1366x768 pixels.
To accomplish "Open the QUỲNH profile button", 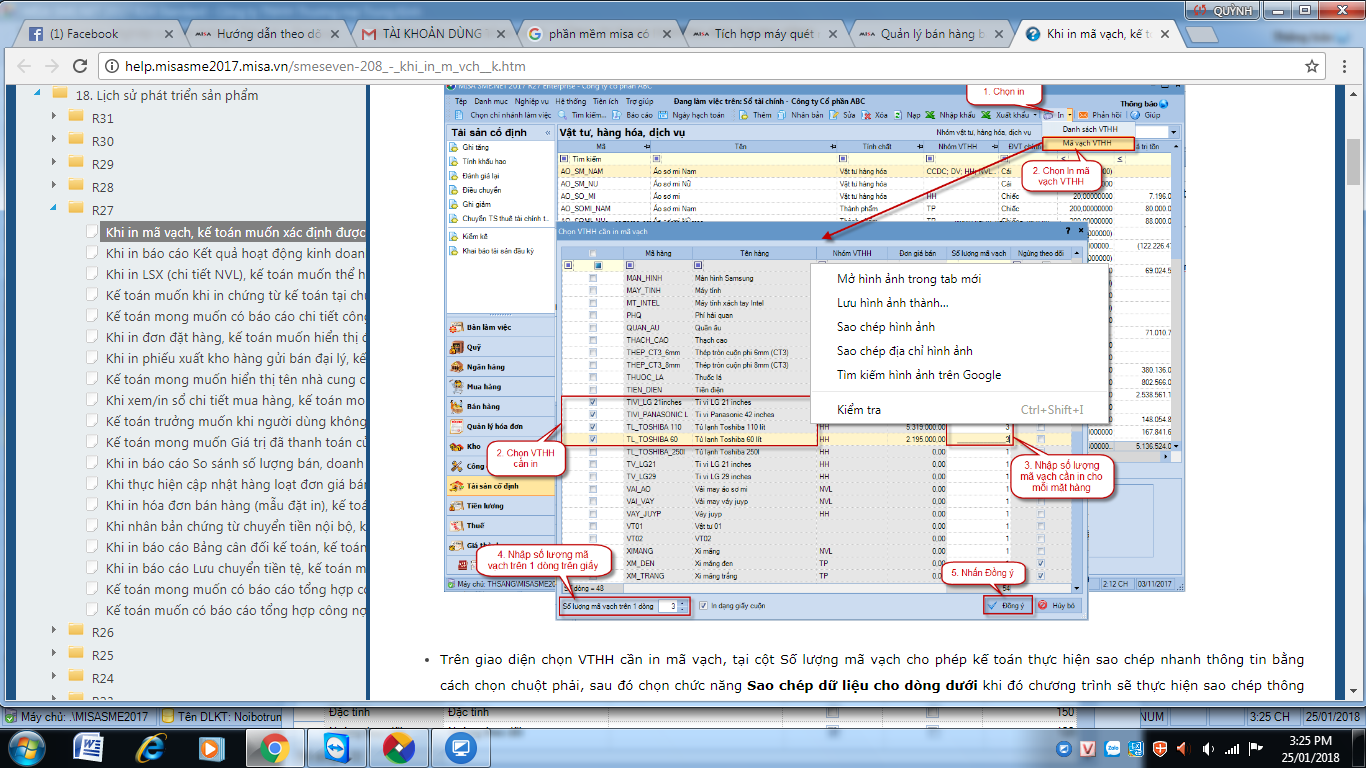I will click(1220, 10).
